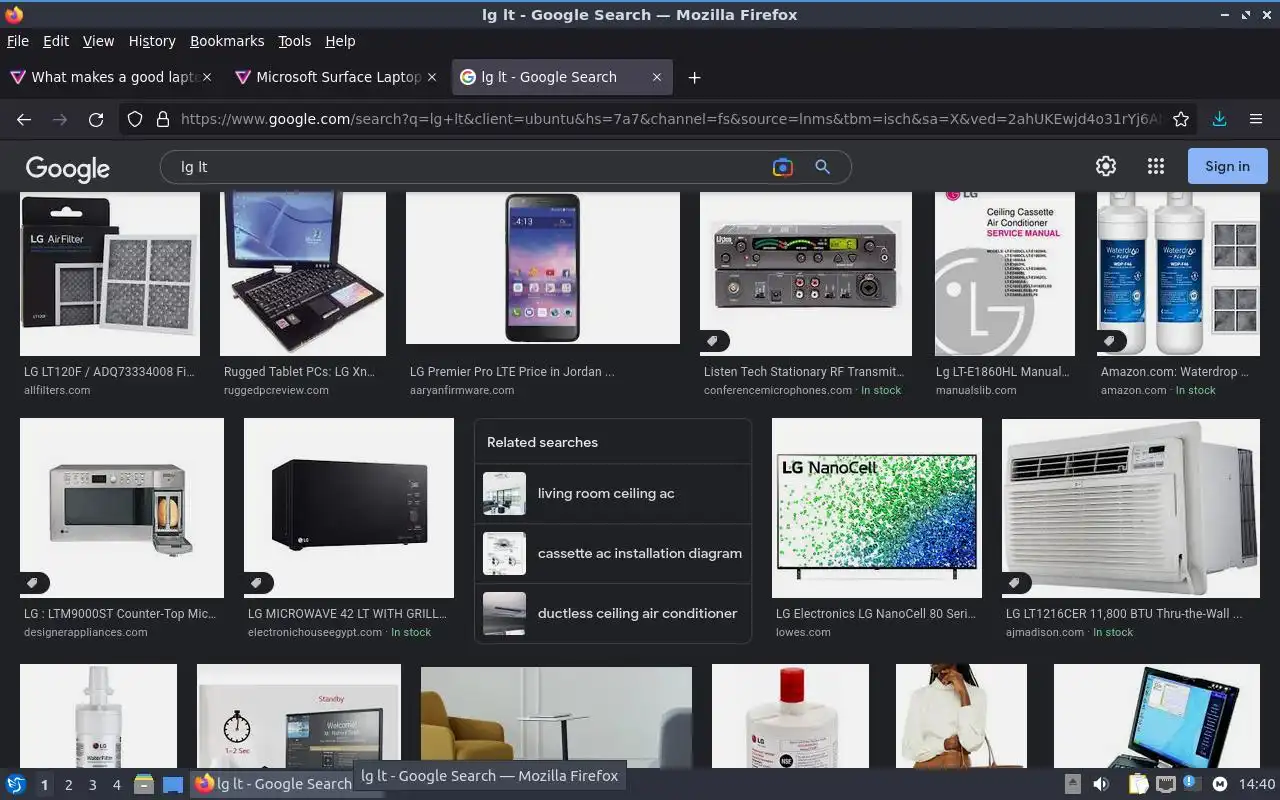Open the lowes.com source link
Image resolution: width=1280 pixels, height=800 pixels.
click(803, 632)
